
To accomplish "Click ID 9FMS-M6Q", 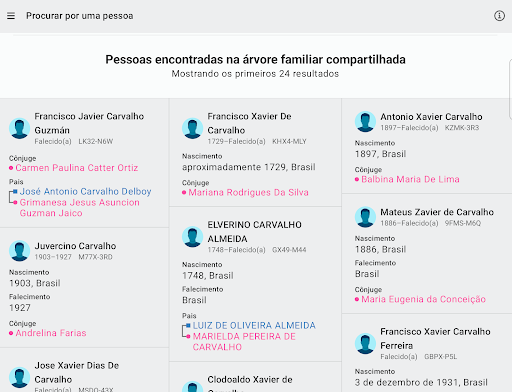I will [x=463, y=223].
